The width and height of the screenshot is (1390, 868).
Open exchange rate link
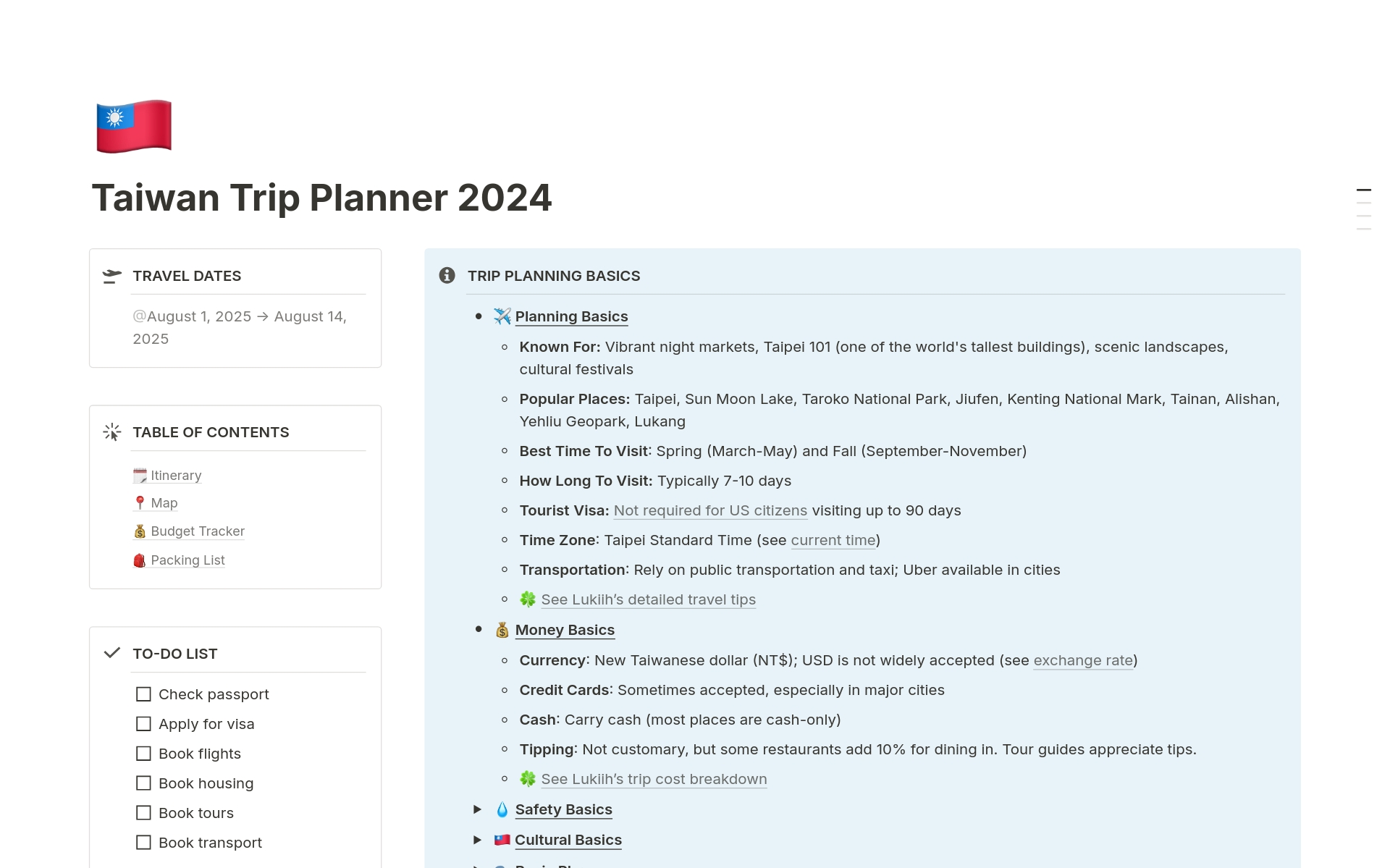(1084, 659)
